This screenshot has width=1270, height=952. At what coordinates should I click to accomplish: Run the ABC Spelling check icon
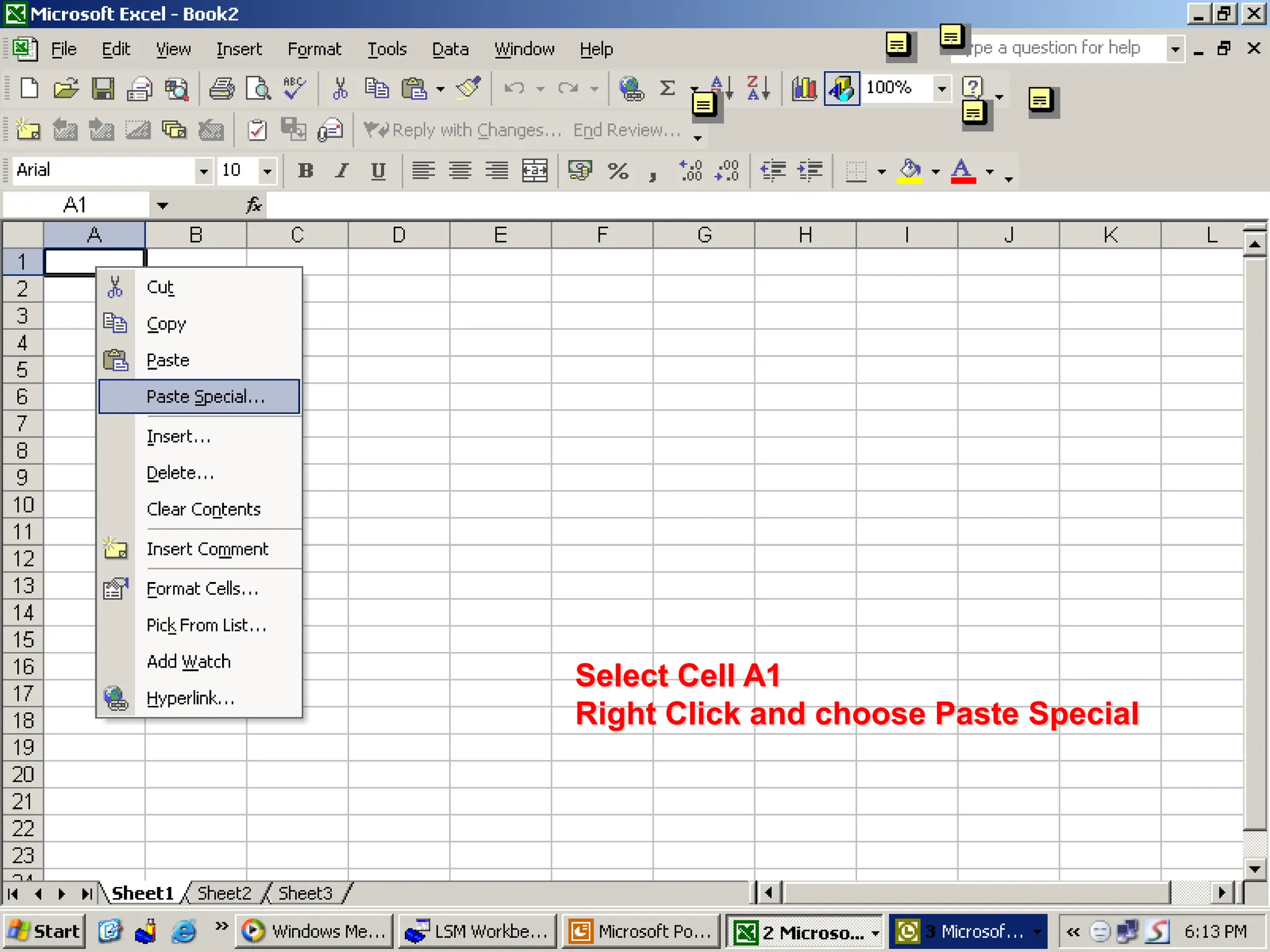coord(294,89)
